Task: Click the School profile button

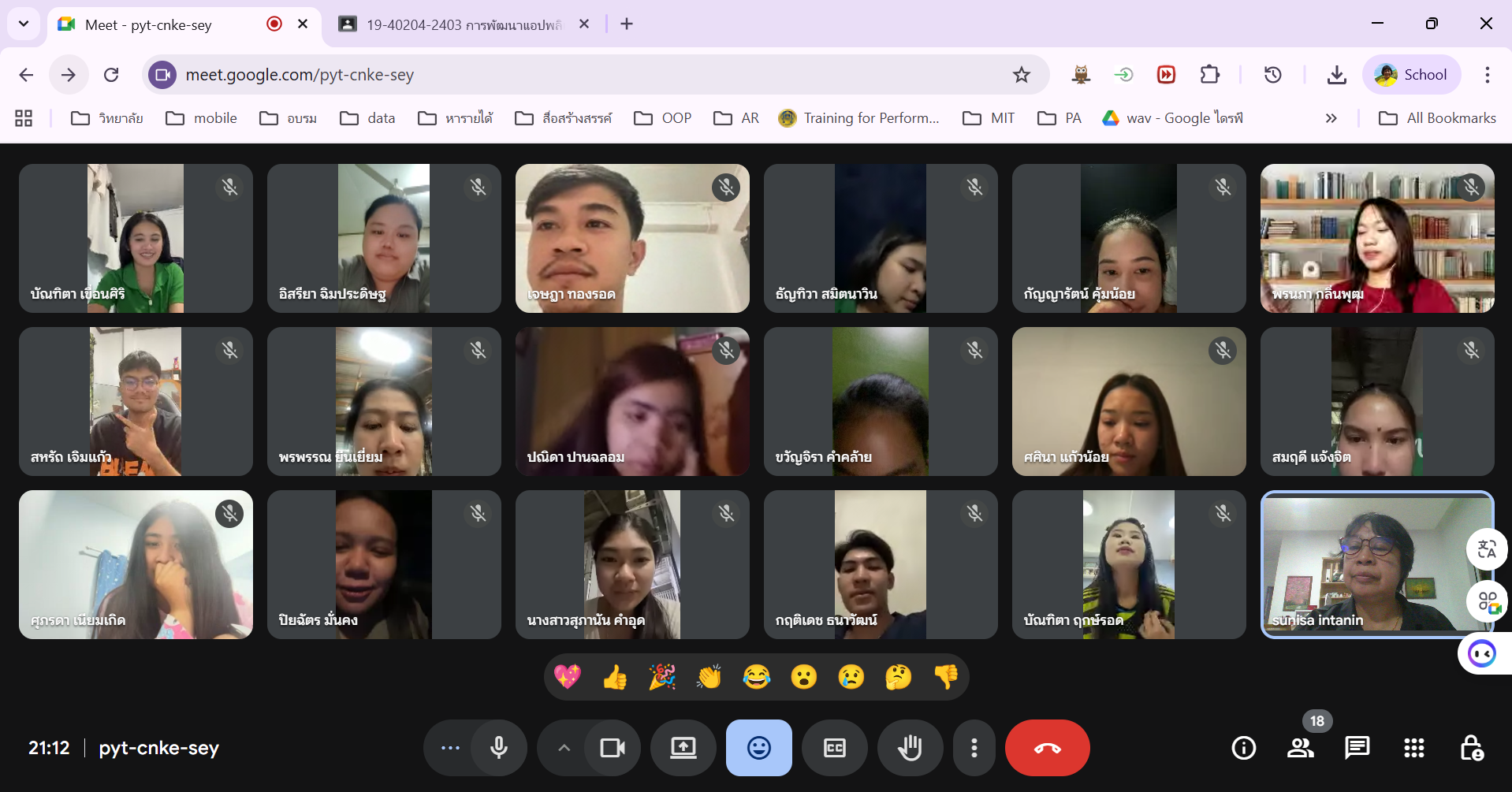Action: (1410, 75)
